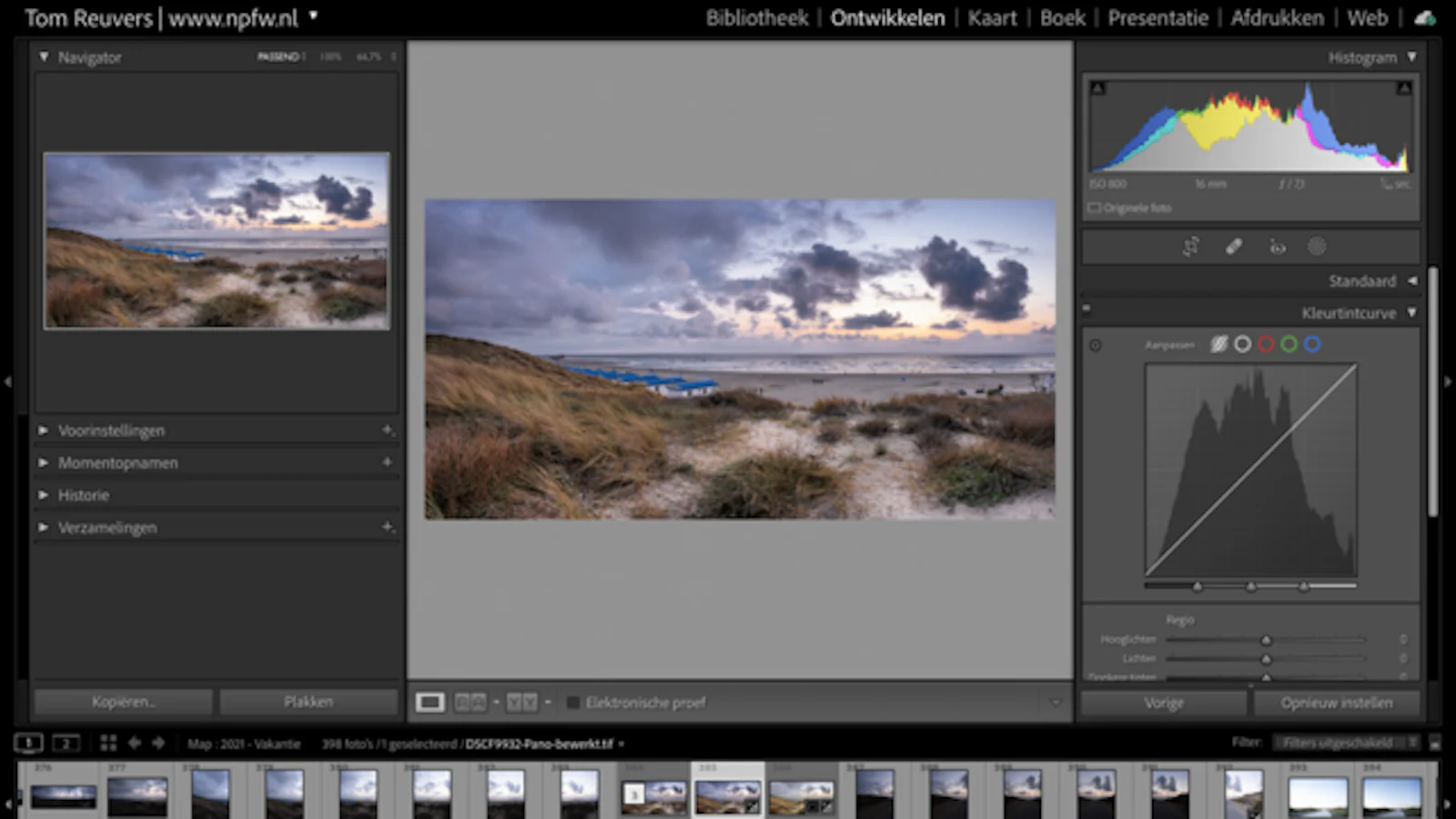Screen dimensions: 1456x819
Task: Collapse the Navigator panel
Action: click(43, 56)
